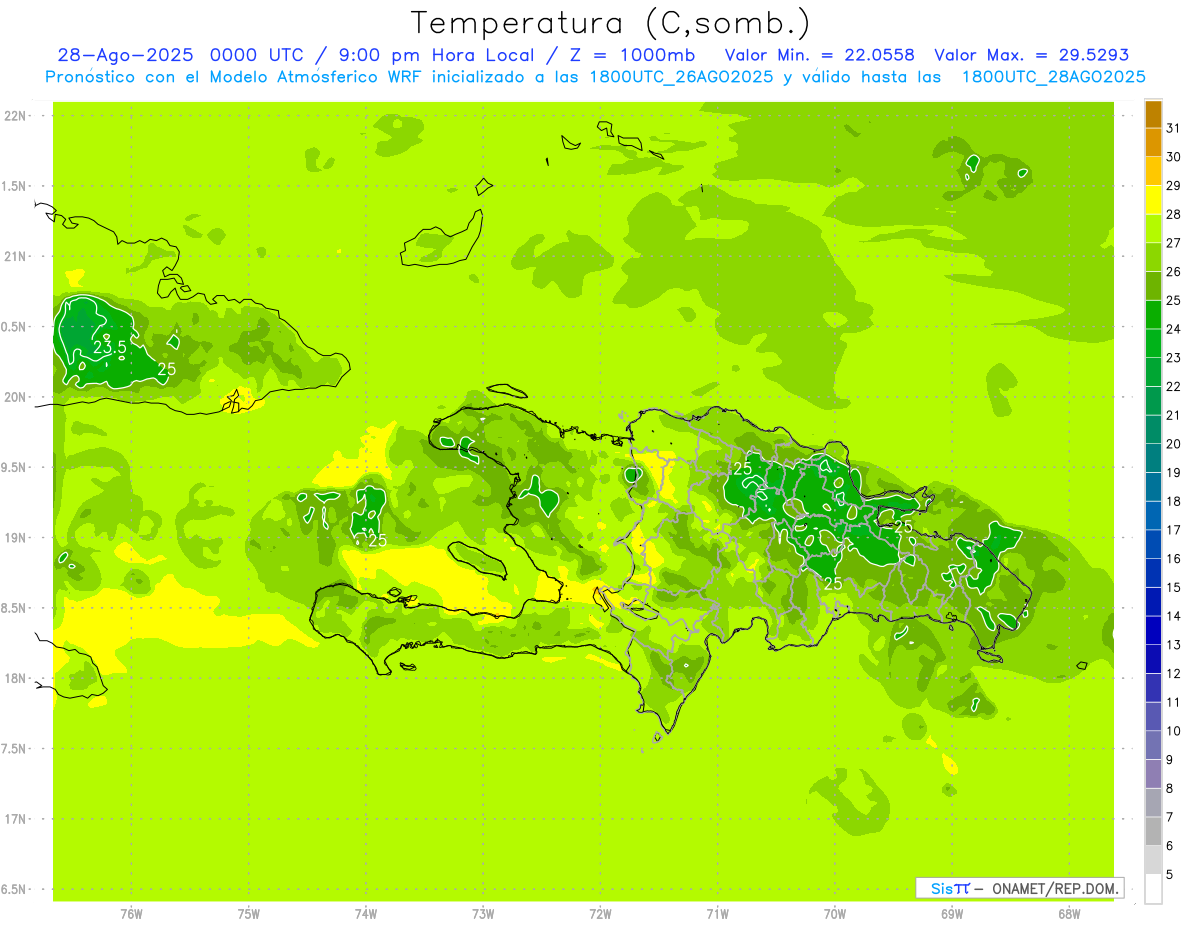Pick the gray swatch between 6 and 7
Image resolution: width=1200 pixels, height=927 pixels.
1153,832
